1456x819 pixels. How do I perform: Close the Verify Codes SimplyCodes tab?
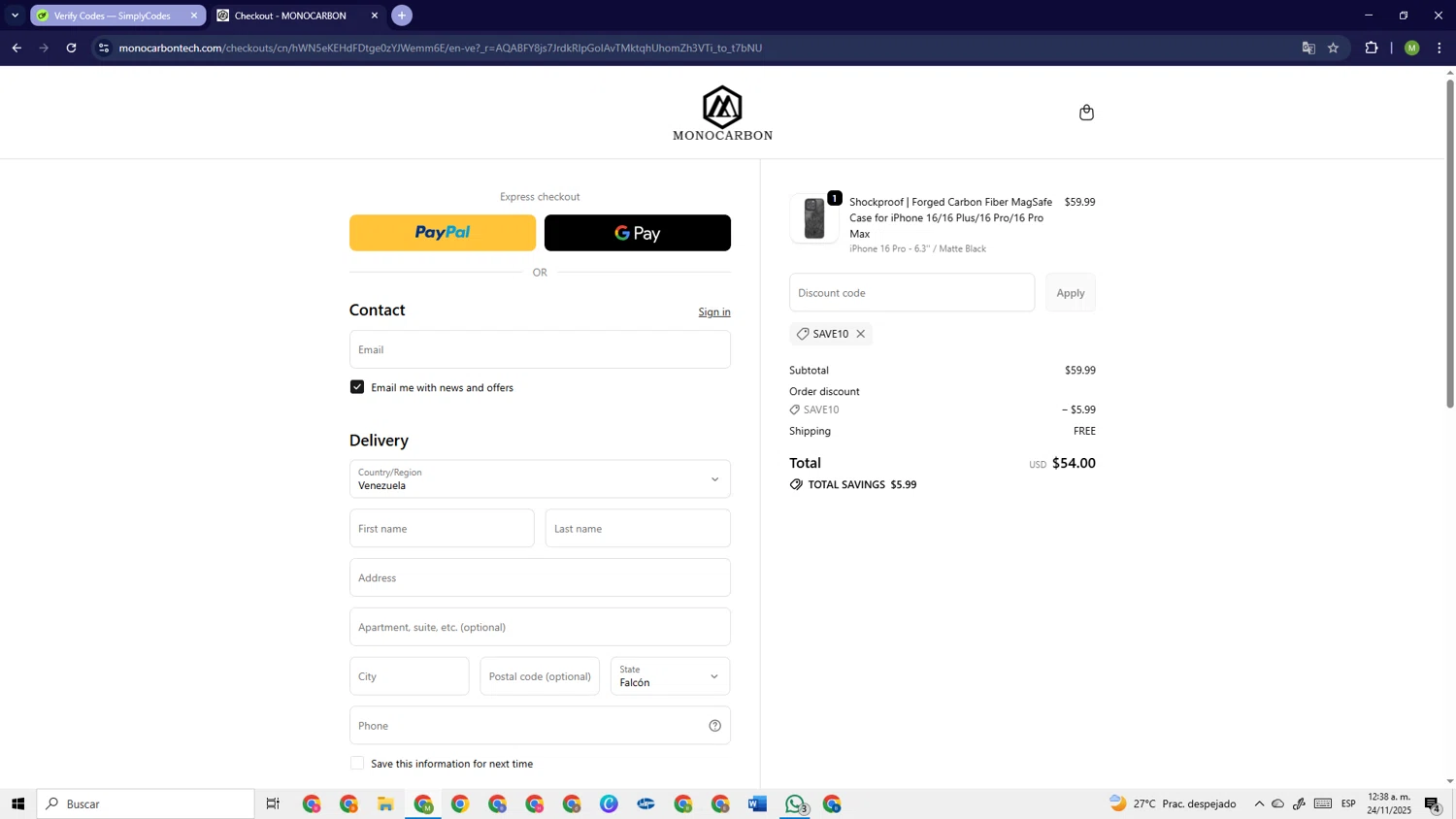(194, 16)
